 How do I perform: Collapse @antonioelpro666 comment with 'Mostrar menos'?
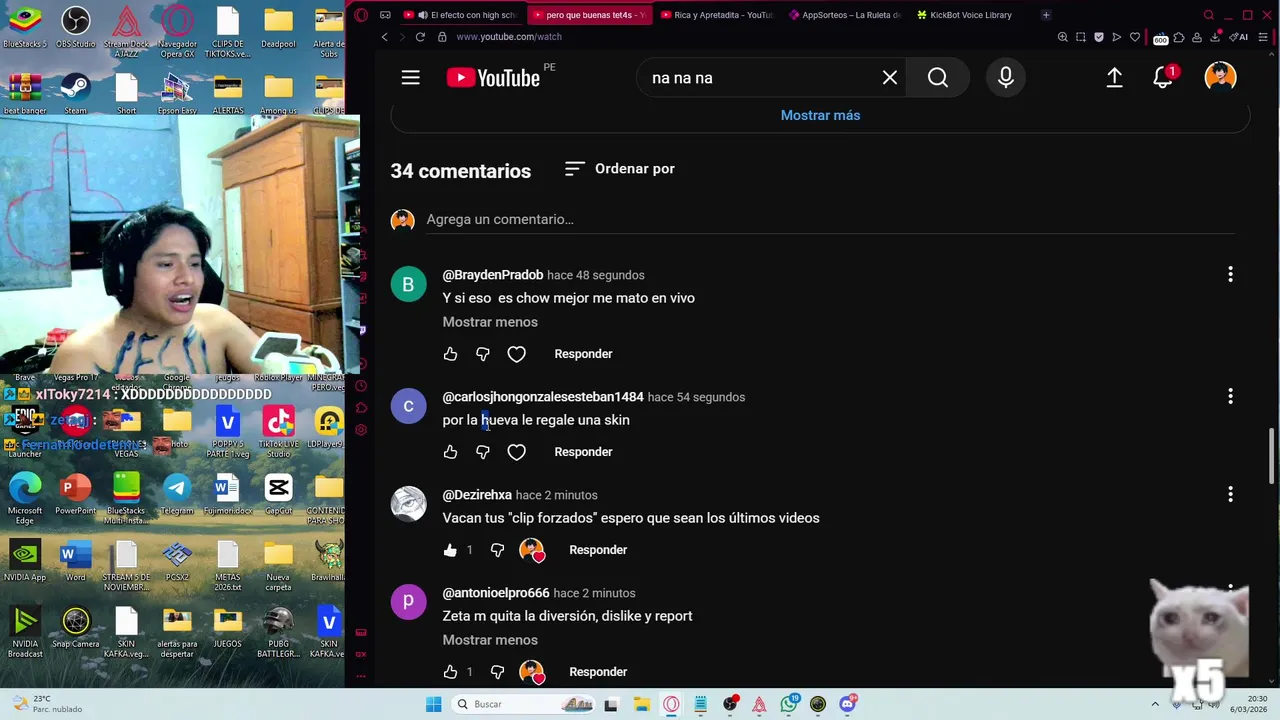click(x=490, y=640)
